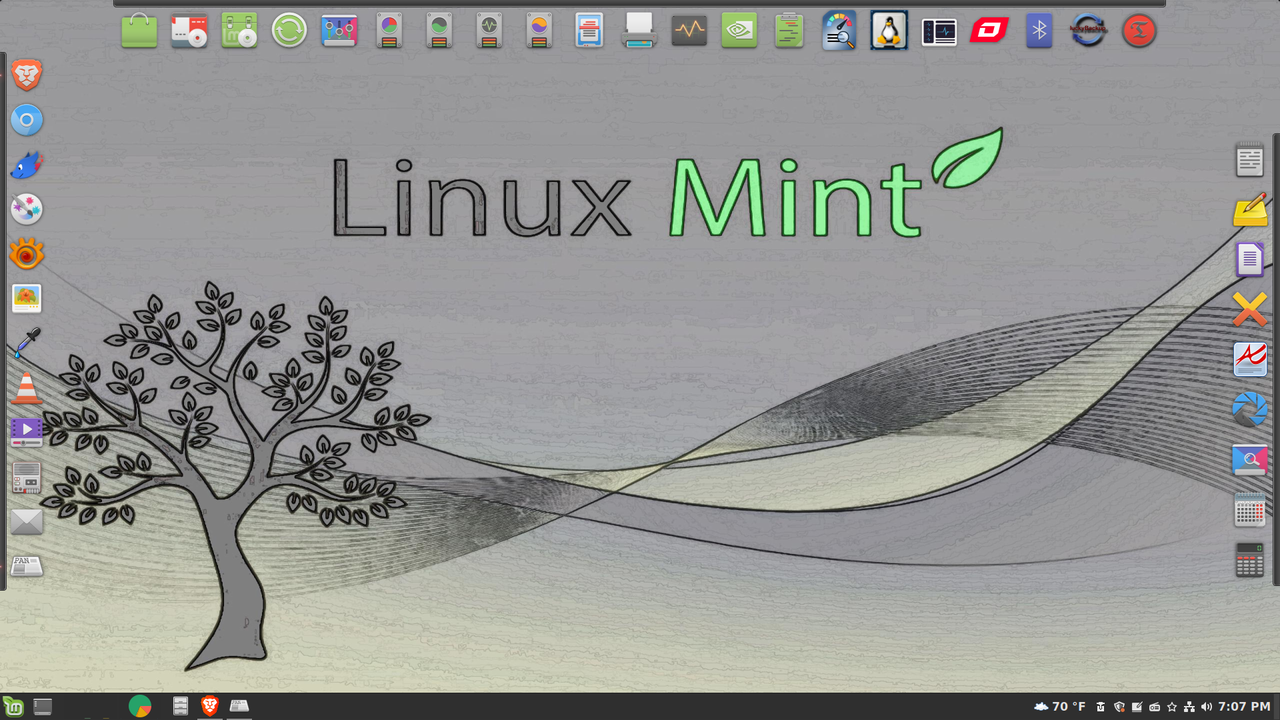
Task: Open the green-orange pie chart taskbar icon
Action: [140, 706]
